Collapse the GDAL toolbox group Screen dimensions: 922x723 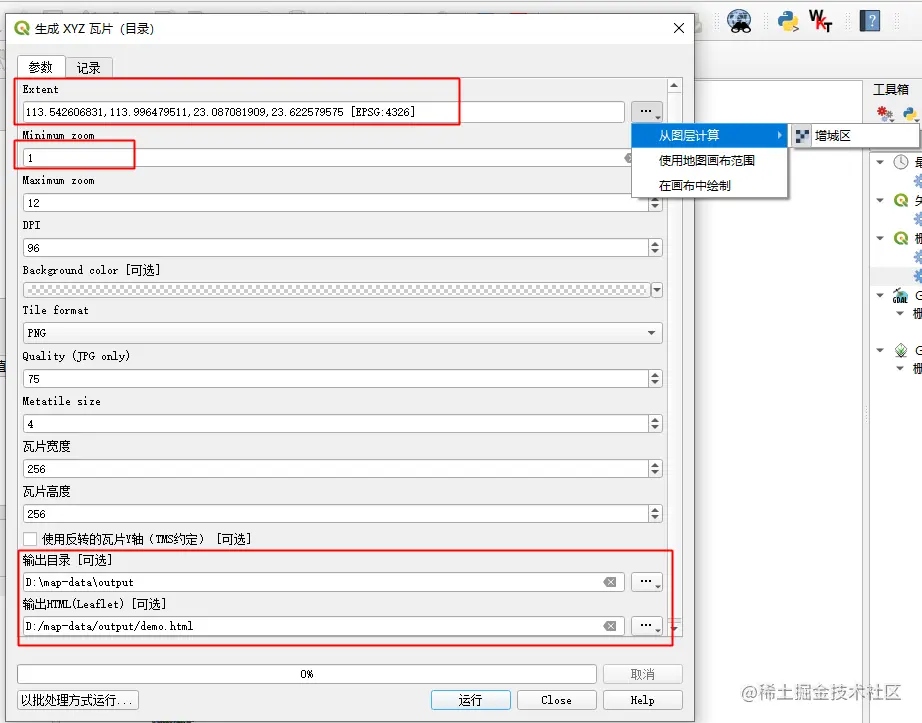(880, 296)
